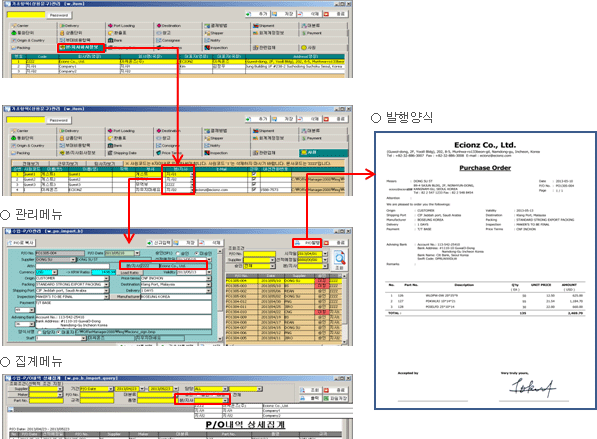Viewport: 597px width, 439px height.
Task: Click the Shipping Date tab icon, second window
Action: point(110,153)
